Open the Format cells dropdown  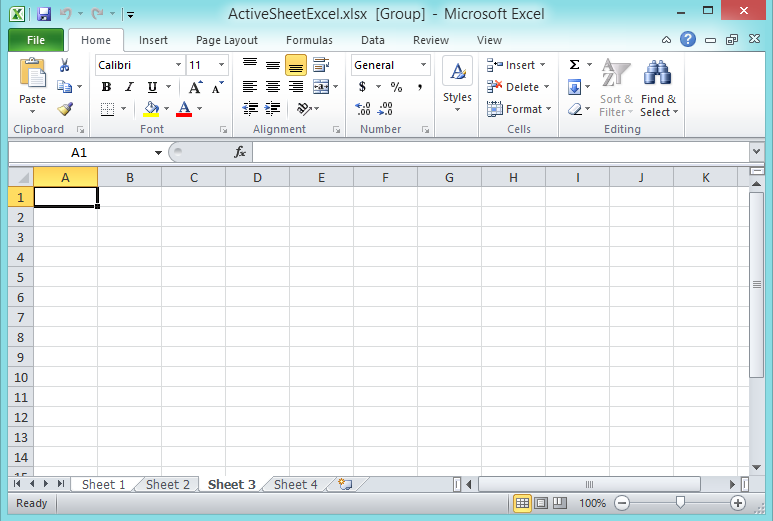click(x=519, y=109)
